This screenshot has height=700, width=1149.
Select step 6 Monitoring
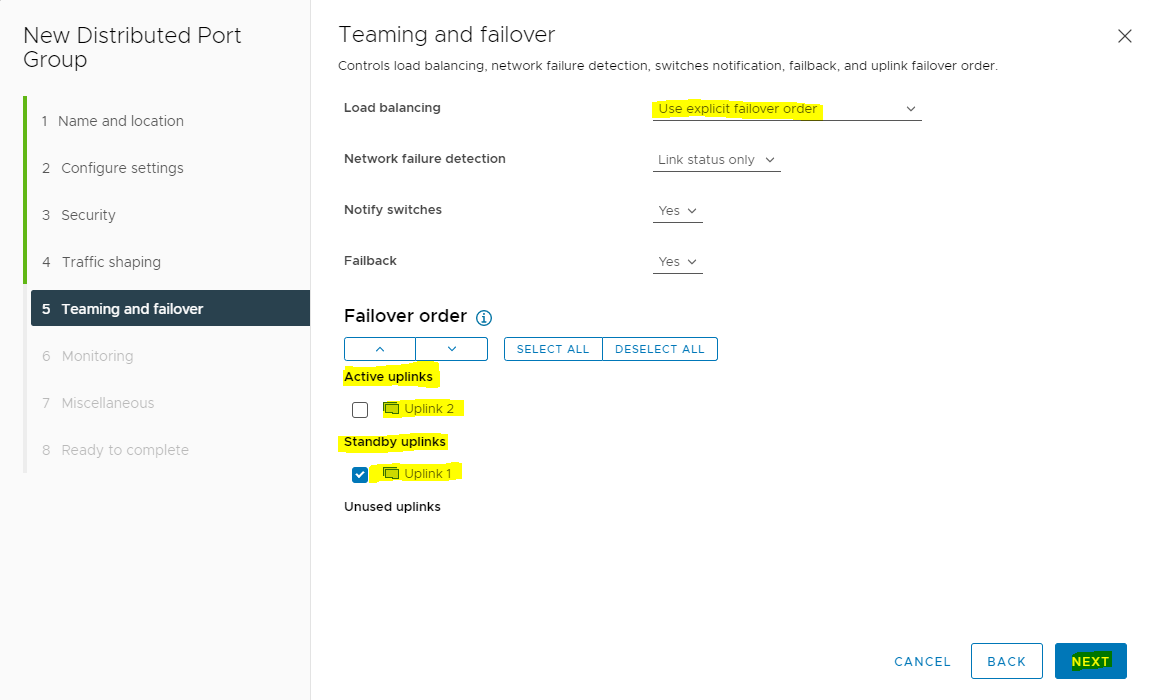point(88,356)
